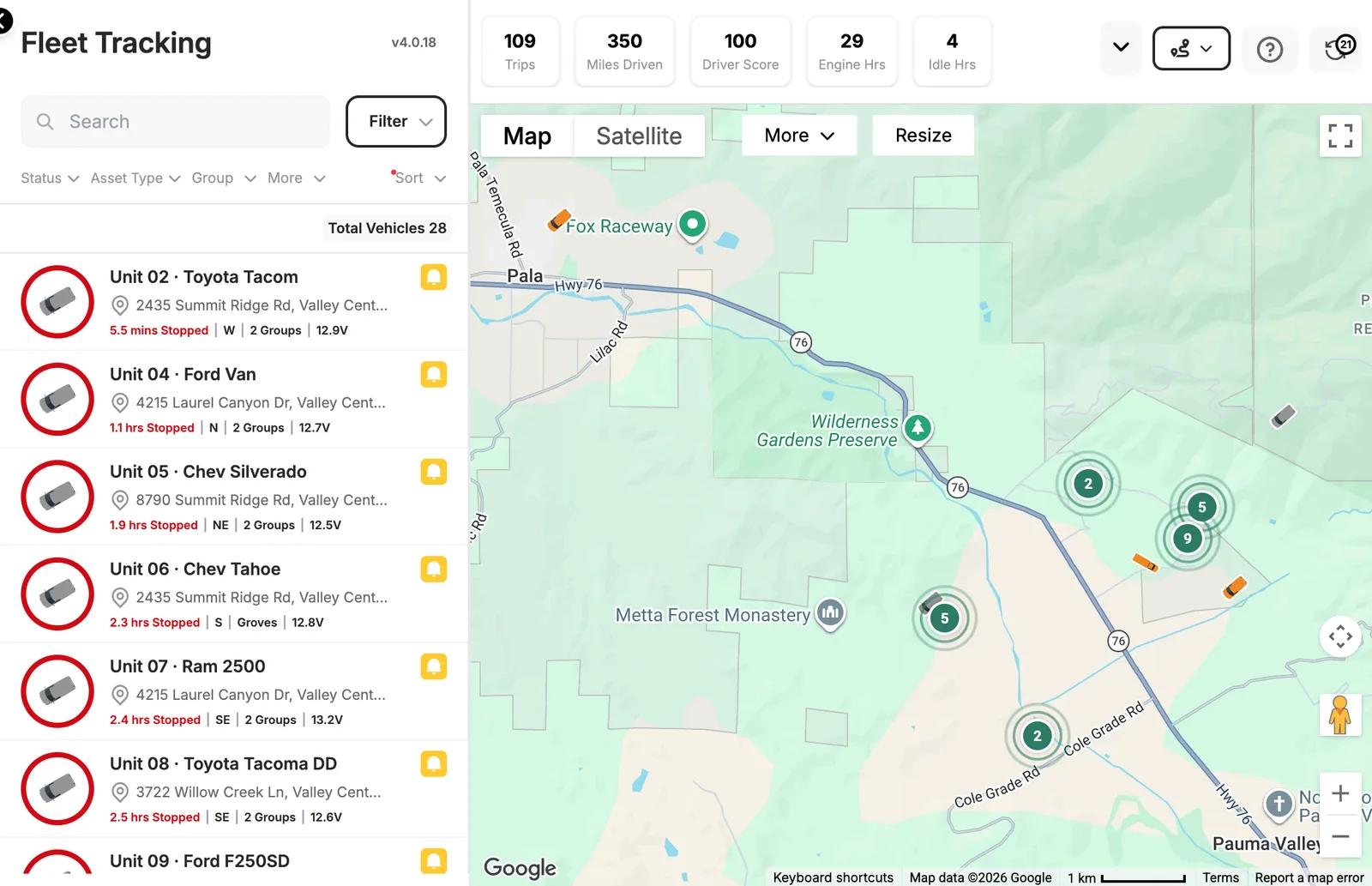Select the bell icon beside Unit 07 Ram 2500
This screenshot has height=886, width=1372.
tap(434, 666)
